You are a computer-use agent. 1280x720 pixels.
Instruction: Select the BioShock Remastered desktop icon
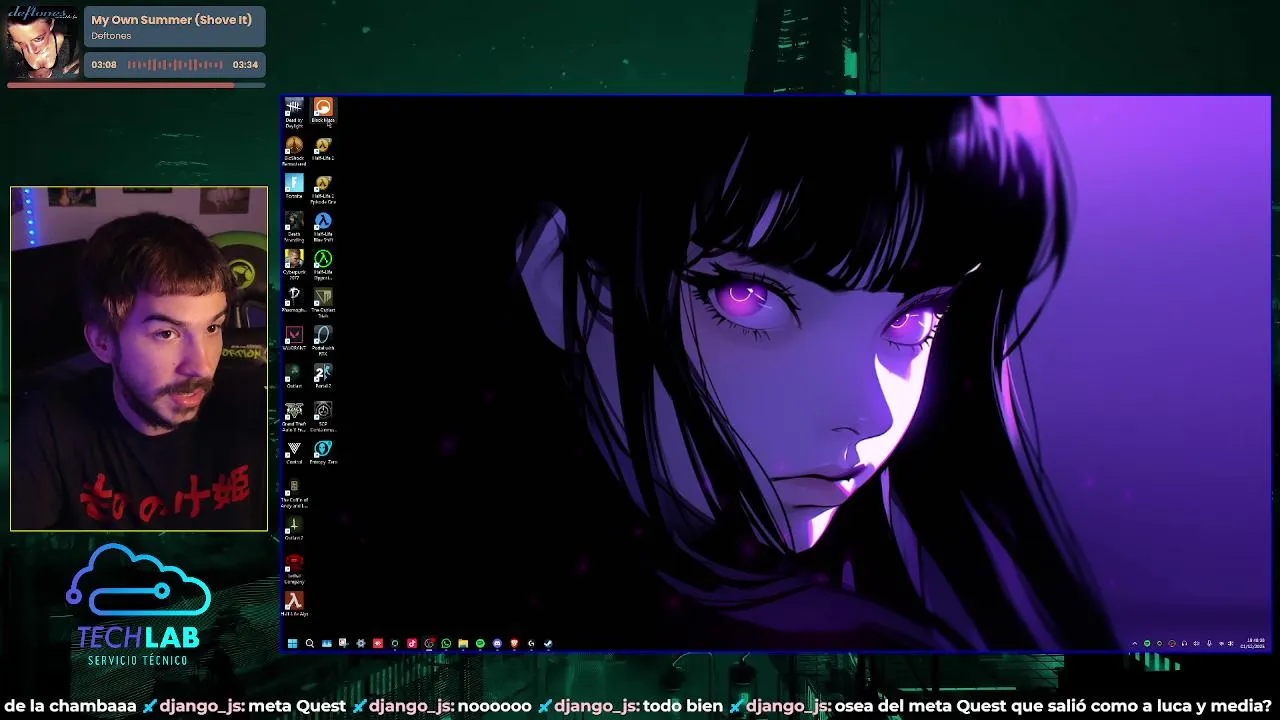[294, 150]
